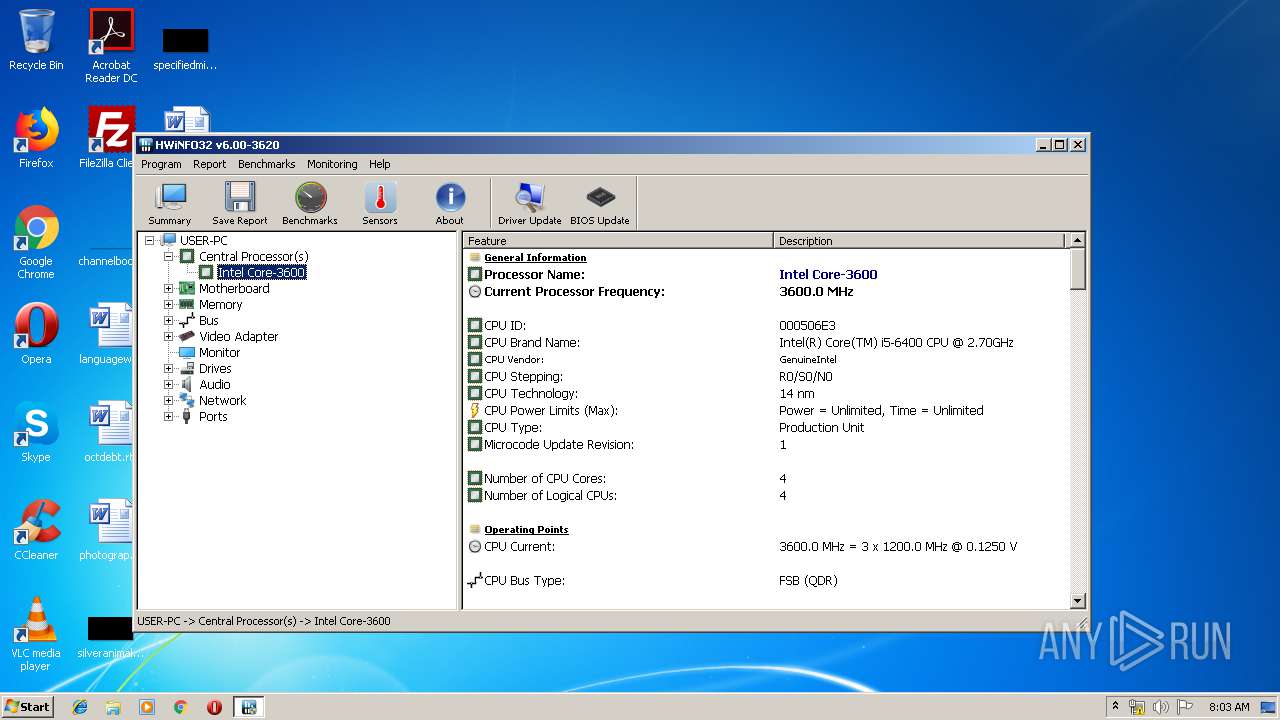Open the Recycle Bin desktop icon

point(36,40)
